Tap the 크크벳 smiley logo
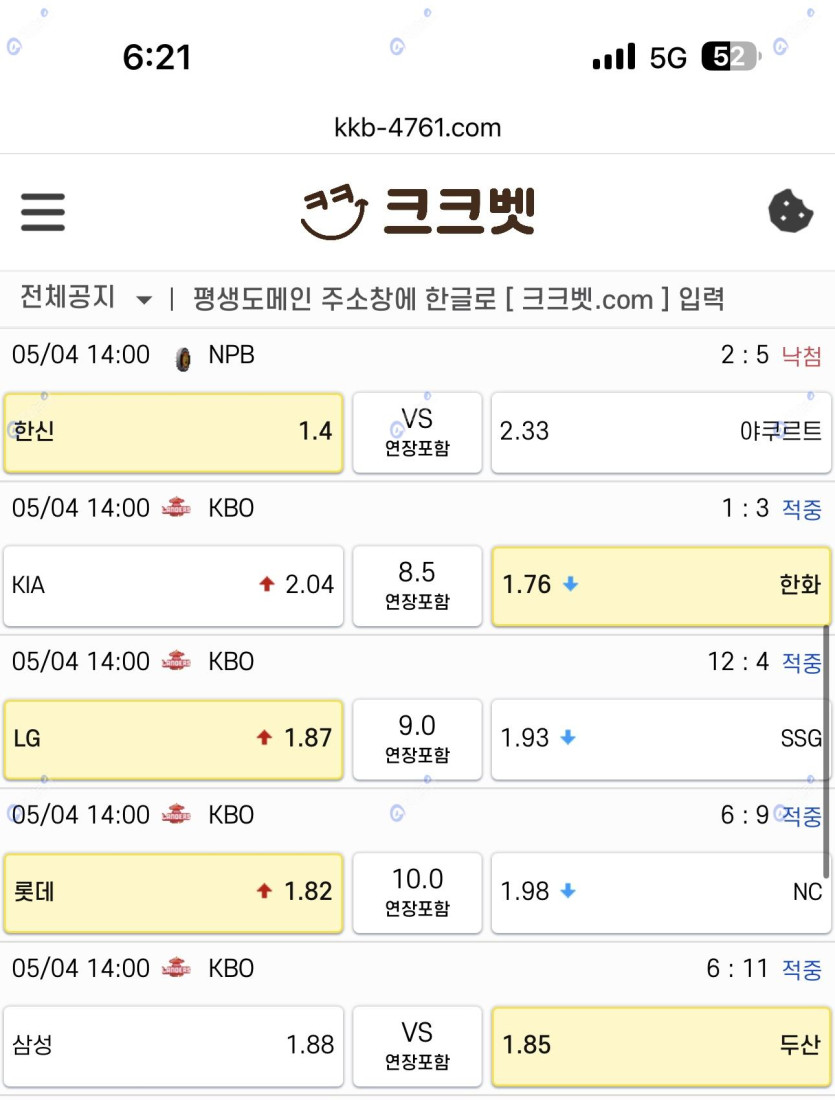Viewport: 835px width, 1100px height. [x=333, y=212]
